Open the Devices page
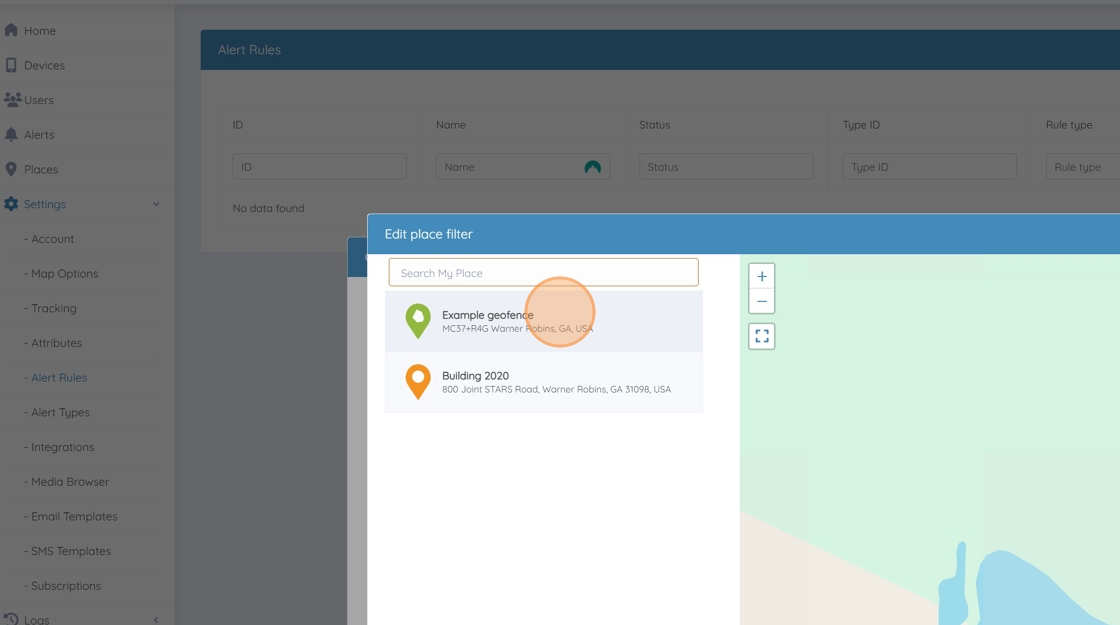 [x=44, y=65]
